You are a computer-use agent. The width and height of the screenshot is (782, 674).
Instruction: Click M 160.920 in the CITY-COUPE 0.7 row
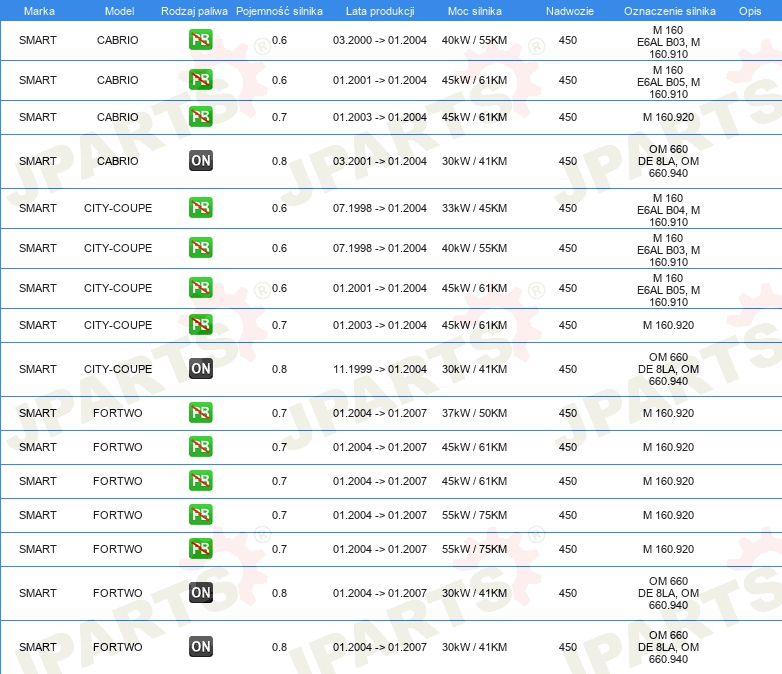click(668, 325)
